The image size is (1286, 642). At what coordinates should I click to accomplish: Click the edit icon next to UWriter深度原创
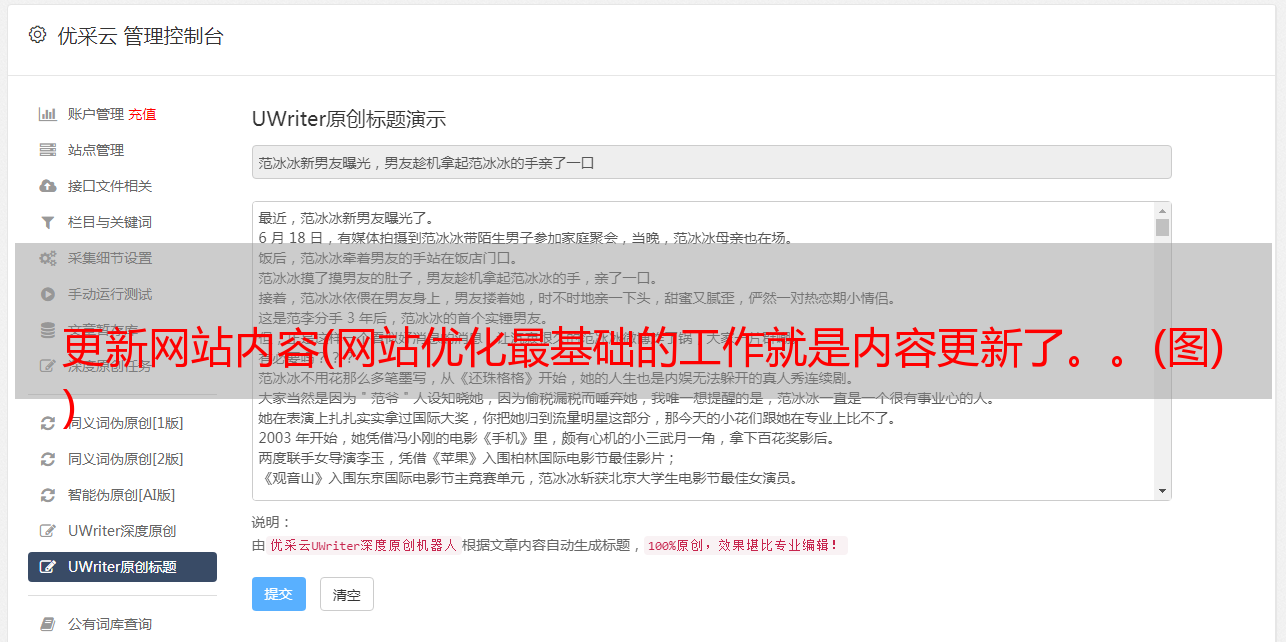tap(47, 531)
